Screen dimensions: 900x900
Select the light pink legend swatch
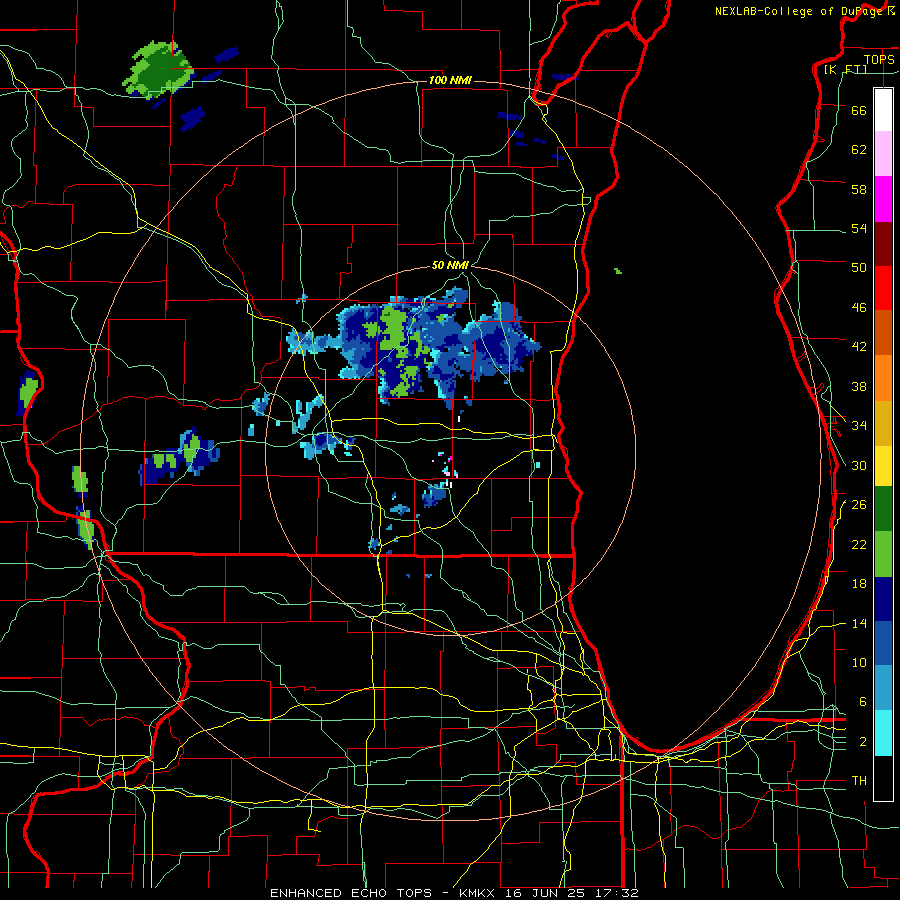pos(883,154)
